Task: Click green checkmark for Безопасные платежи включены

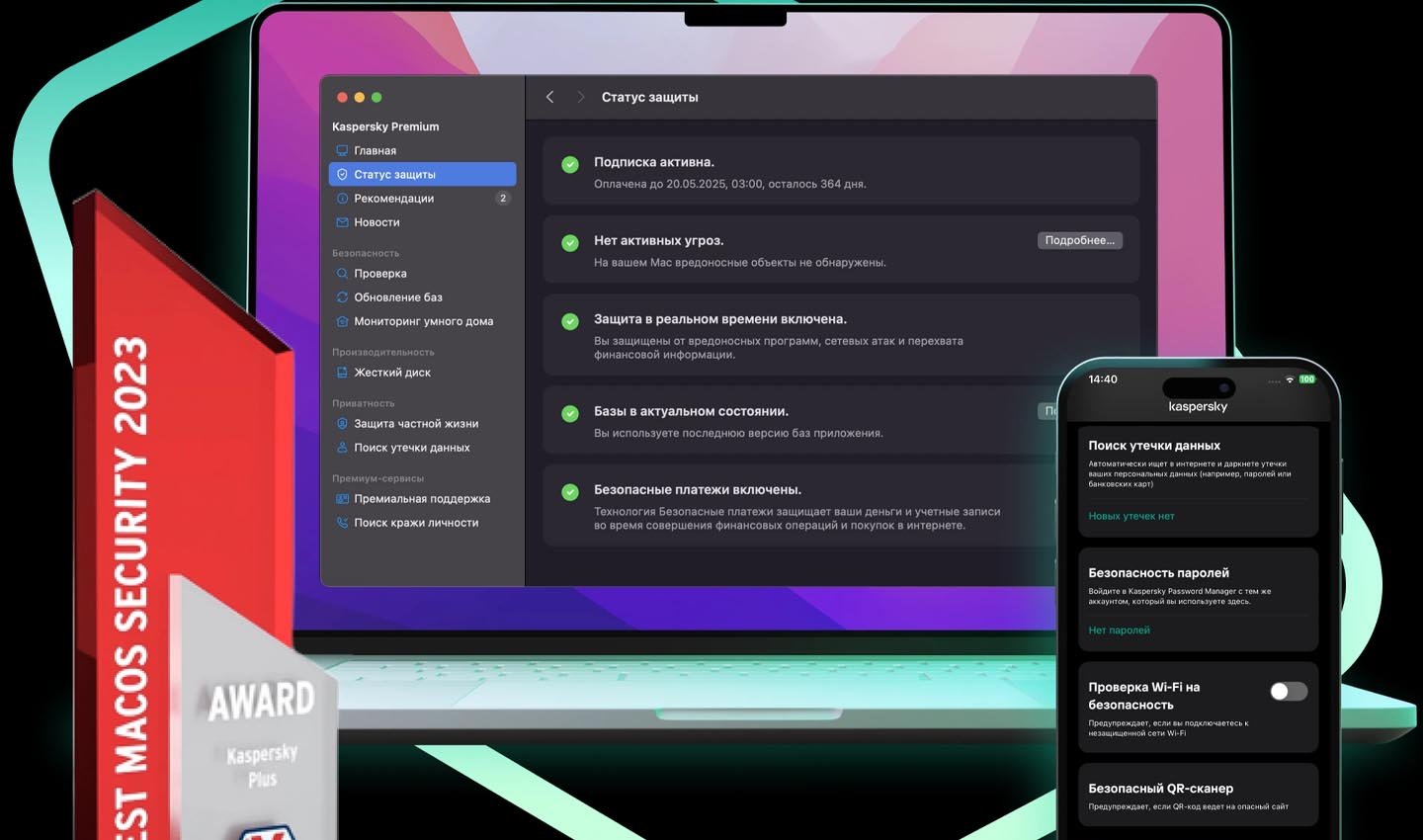Action: point(570,491)
